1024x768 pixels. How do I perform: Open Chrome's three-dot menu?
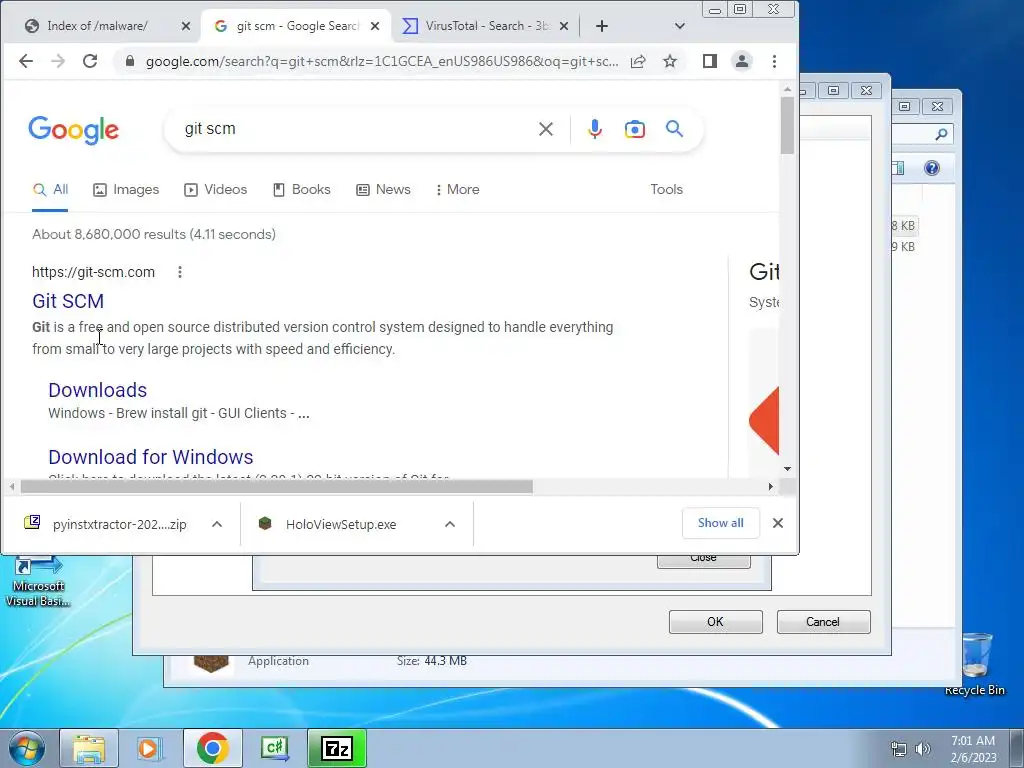(775, 61)
